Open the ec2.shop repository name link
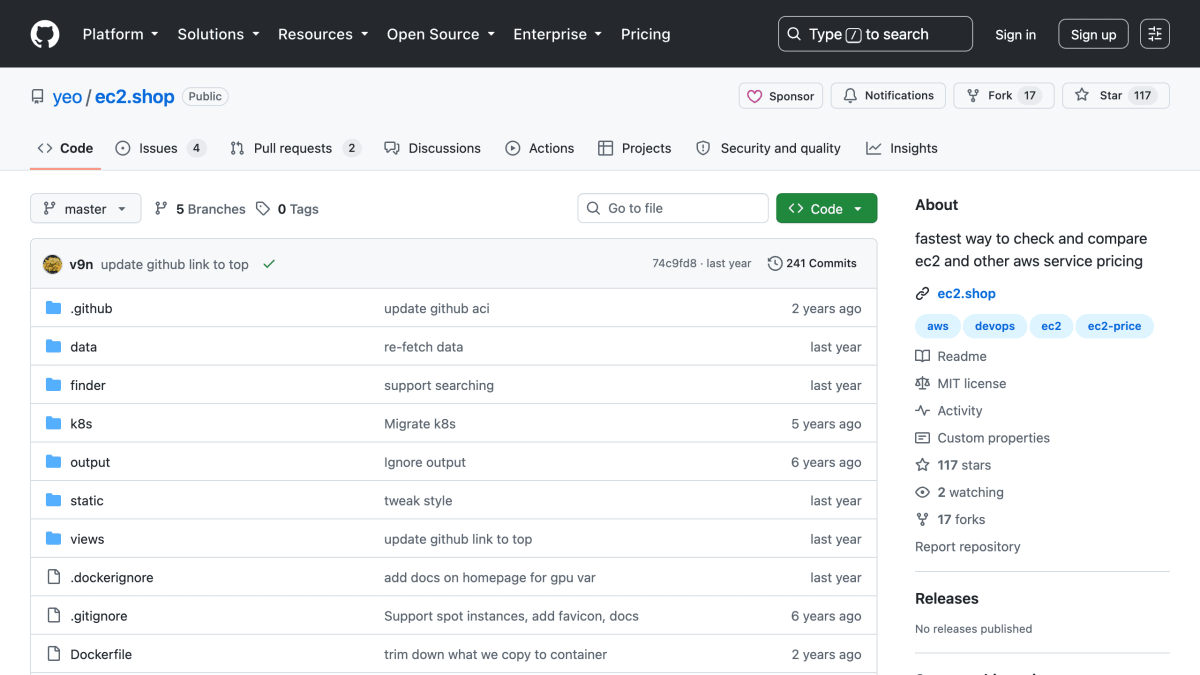The height and width of the screenshot is (675, 1200). click(x=134, y=97)
